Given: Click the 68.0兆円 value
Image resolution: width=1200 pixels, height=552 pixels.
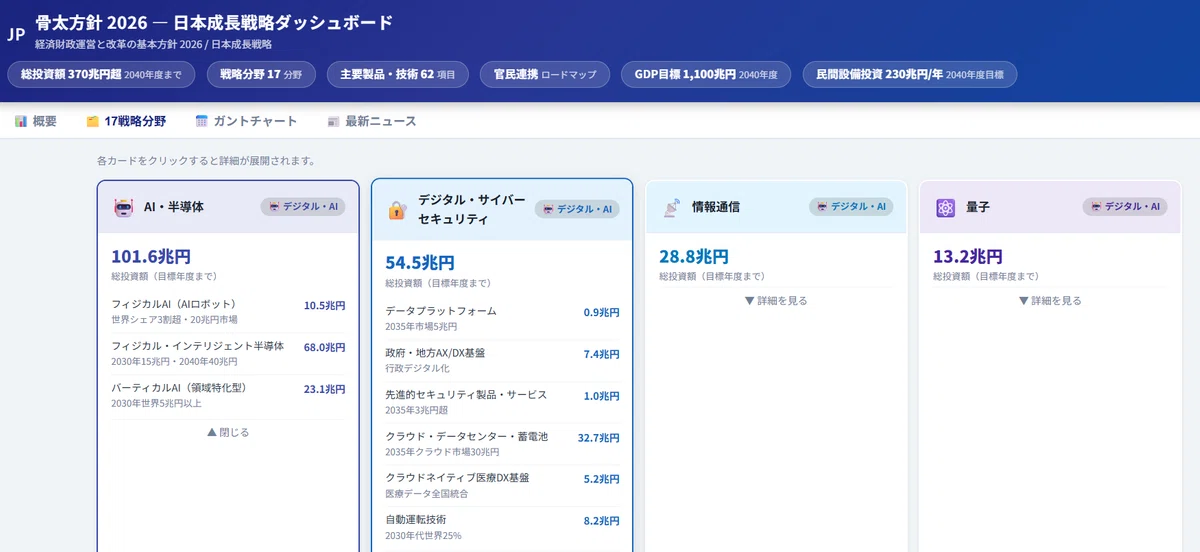Looking at the screenshot, I should point(325,348).
